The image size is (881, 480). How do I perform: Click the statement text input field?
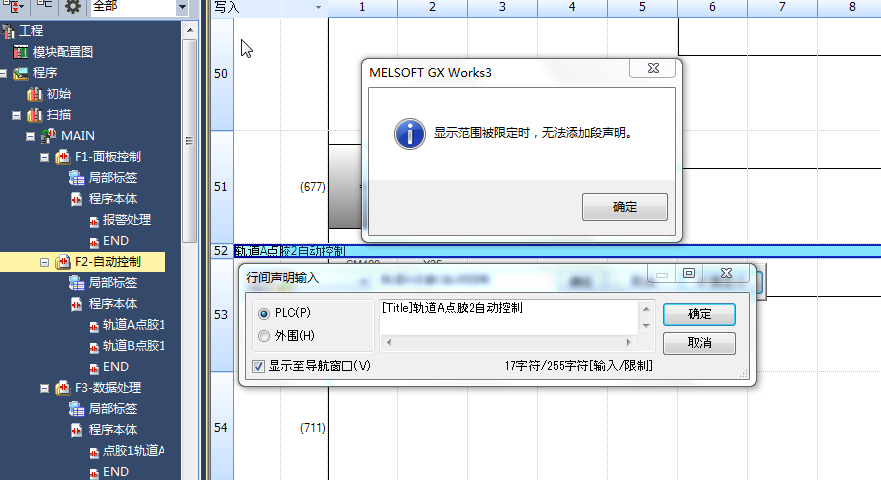[509, 318]
